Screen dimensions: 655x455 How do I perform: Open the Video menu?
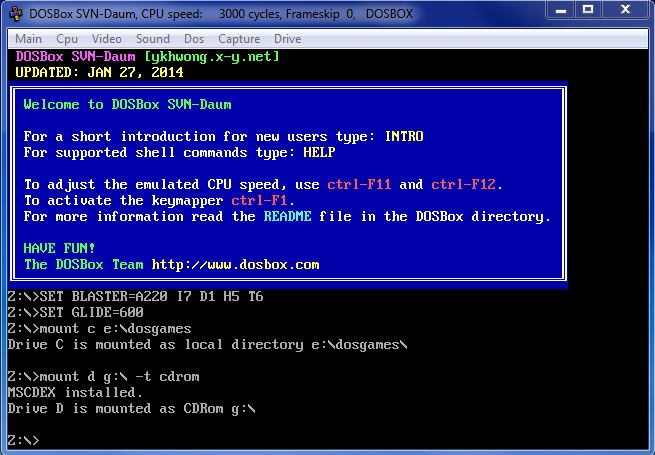[107, 39]
